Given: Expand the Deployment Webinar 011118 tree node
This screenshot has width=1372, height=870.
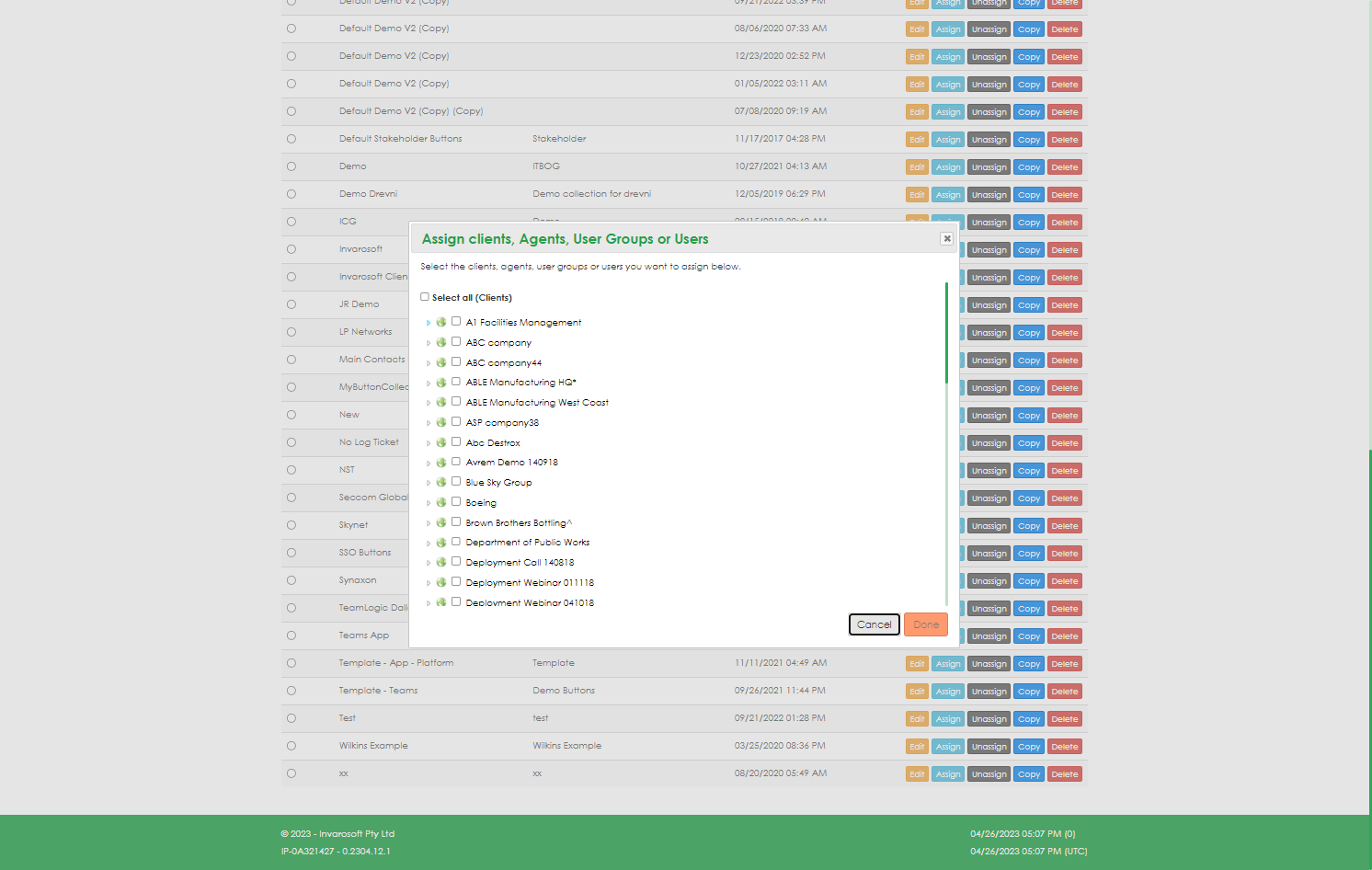Looking at the screenshot, I should (429, 583).
